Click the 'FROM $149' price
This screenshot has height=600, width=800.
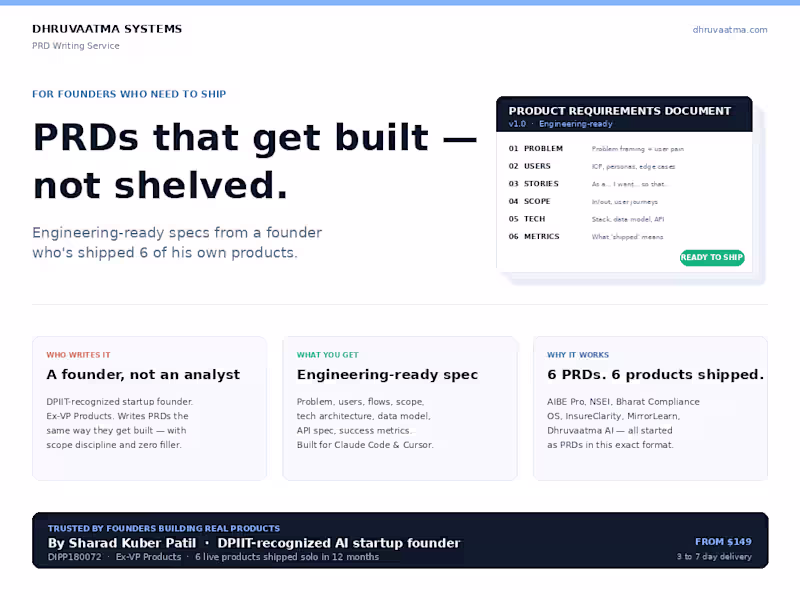[x=723, y=542]
